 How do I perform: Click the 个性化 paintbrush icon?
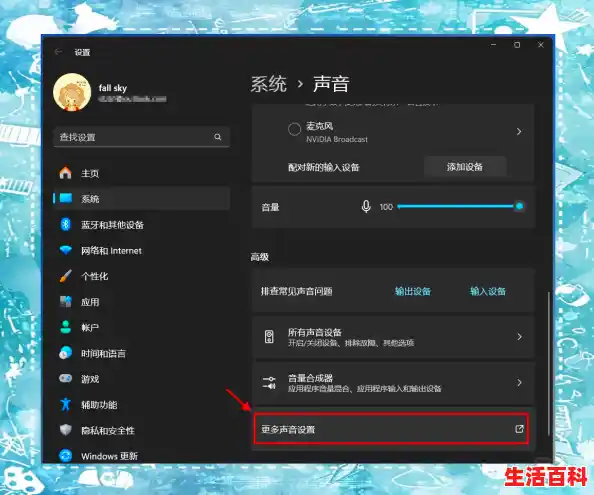tap(66, 276)
